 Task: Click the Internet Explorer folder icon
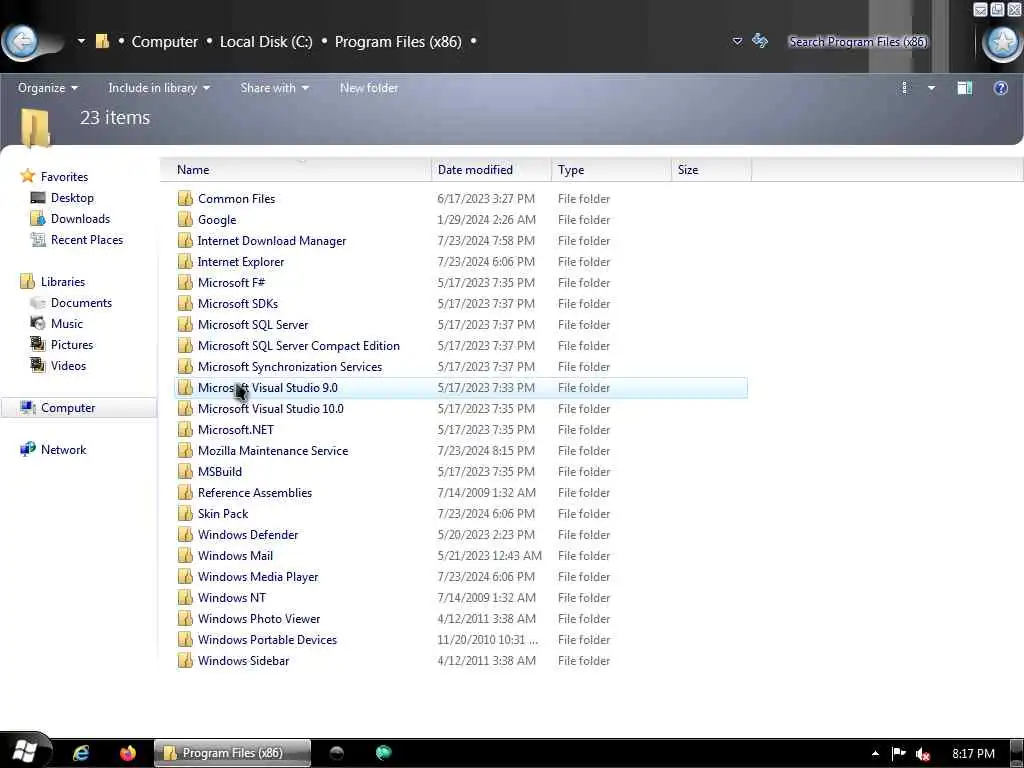pos(185,261)
